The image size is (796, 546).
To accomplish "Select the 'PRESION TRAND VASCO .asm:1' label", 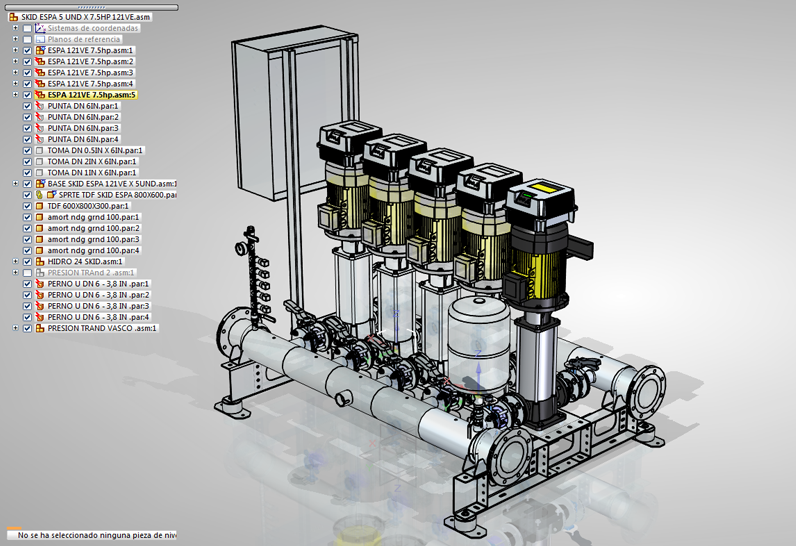I will pos(102,328).
